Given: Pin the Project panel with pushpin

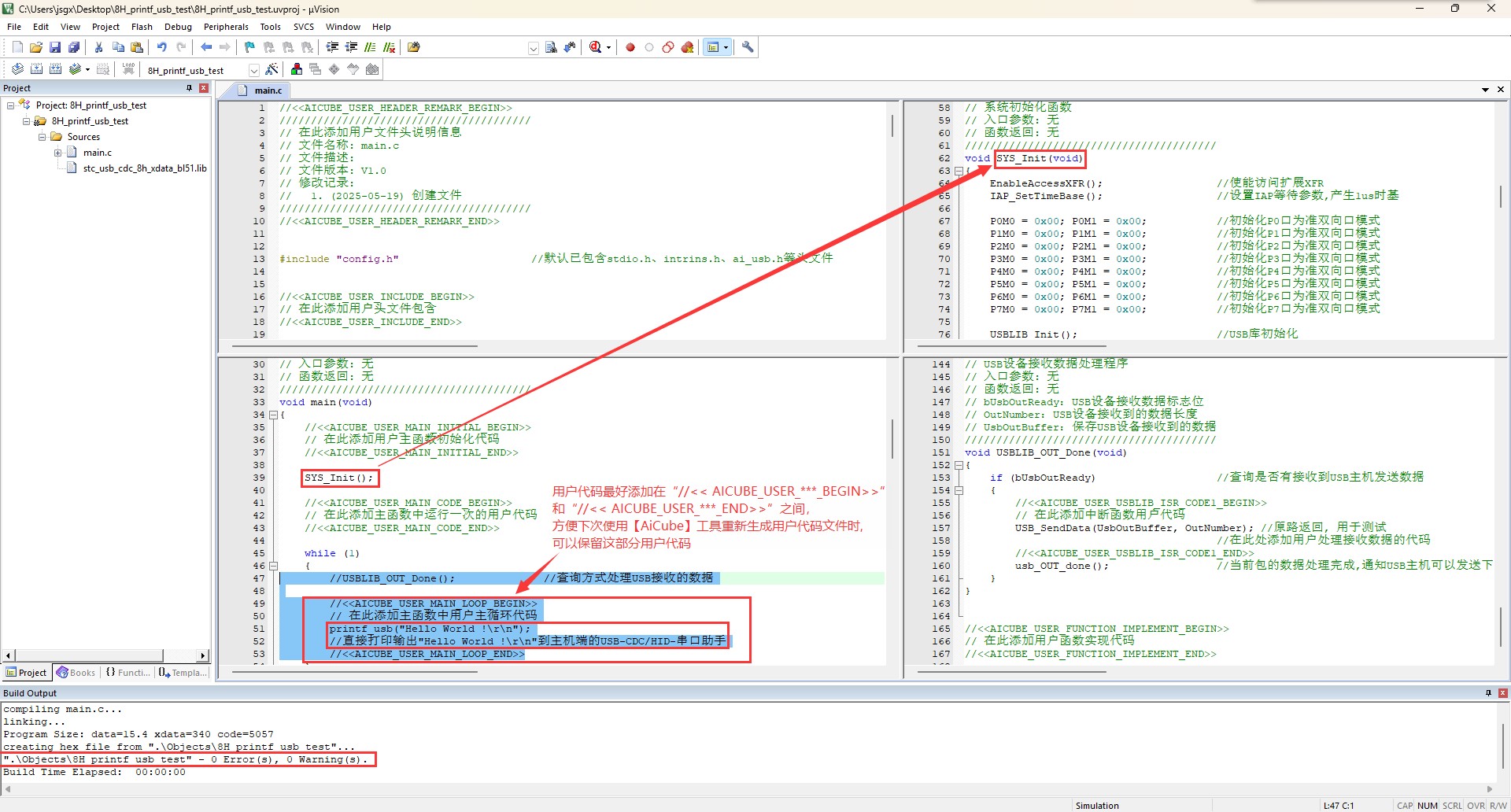Looking at the screenshot, I should click(189, 88).
